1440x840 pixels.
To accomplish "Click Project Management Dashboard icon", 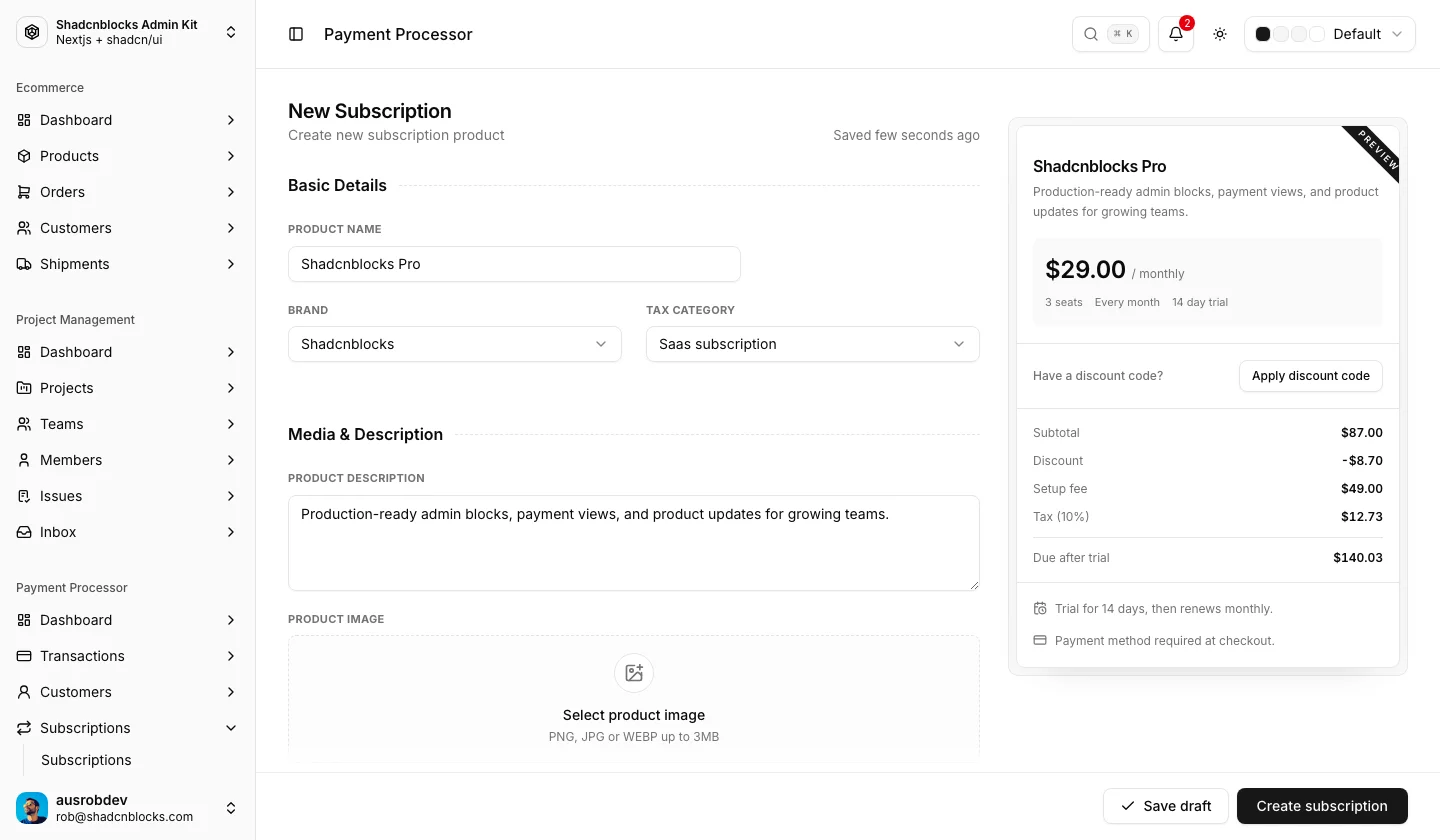I will click(24, 352).
